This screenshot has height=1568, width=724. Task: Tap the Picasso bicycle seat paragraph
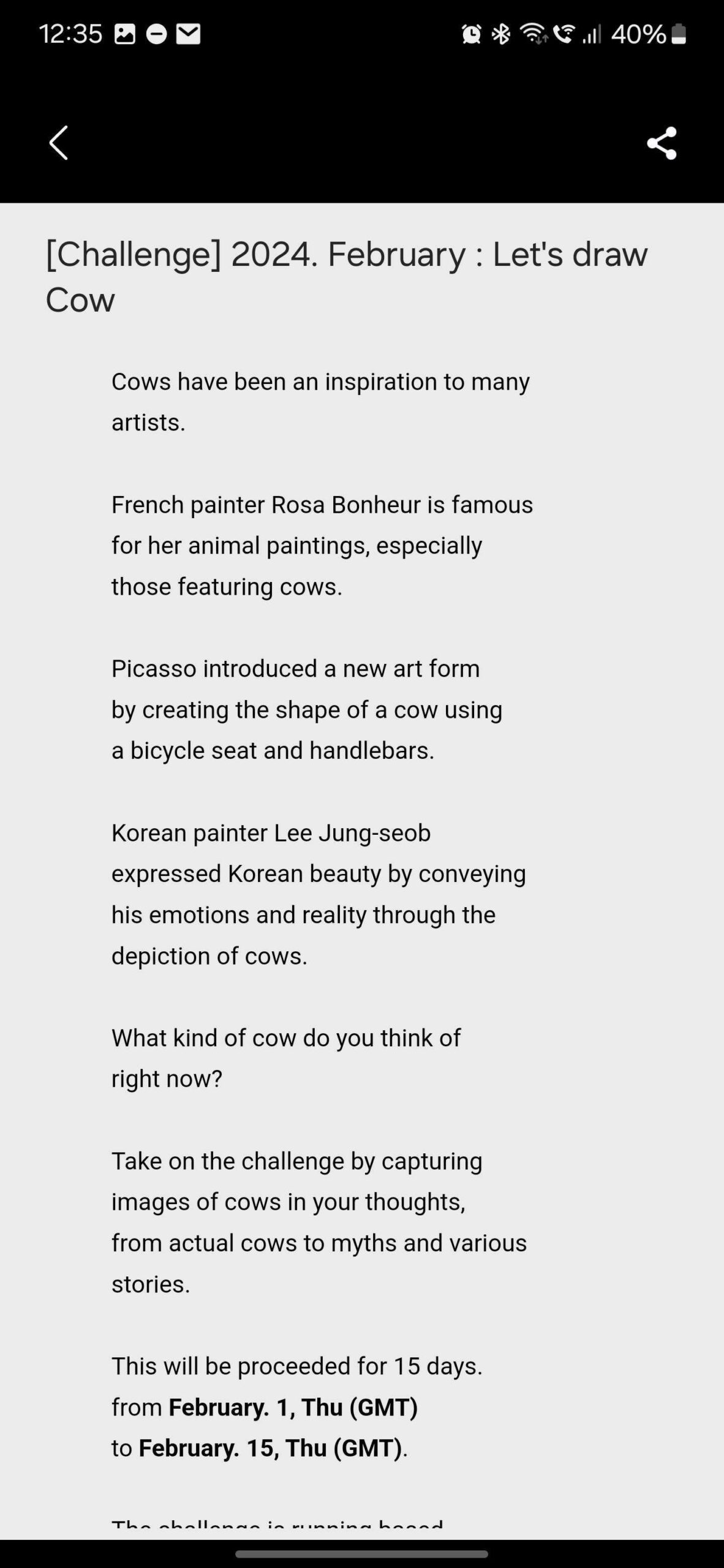click(306, 709)
